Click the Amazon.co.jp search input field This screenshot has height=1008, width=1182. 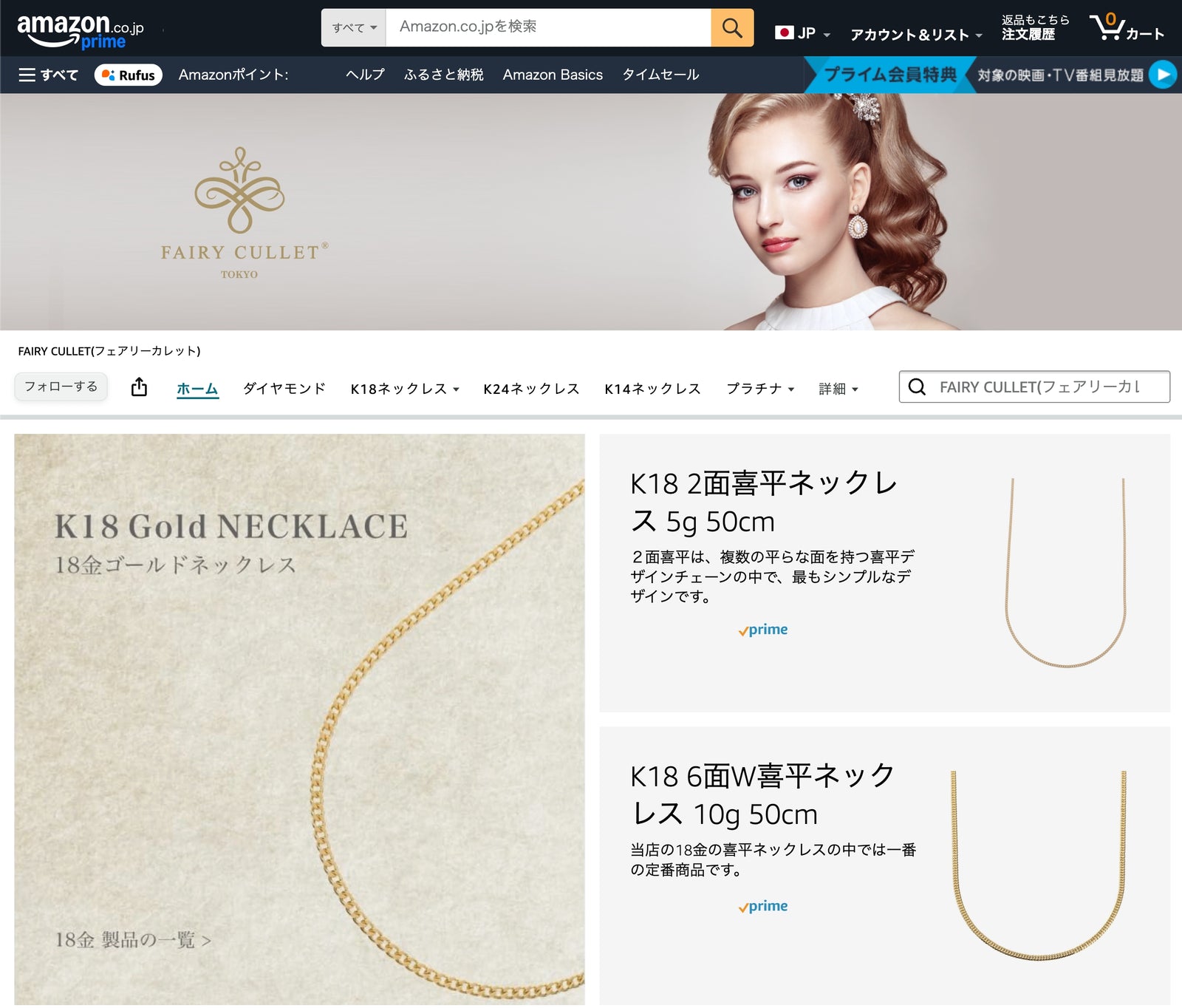548,28
